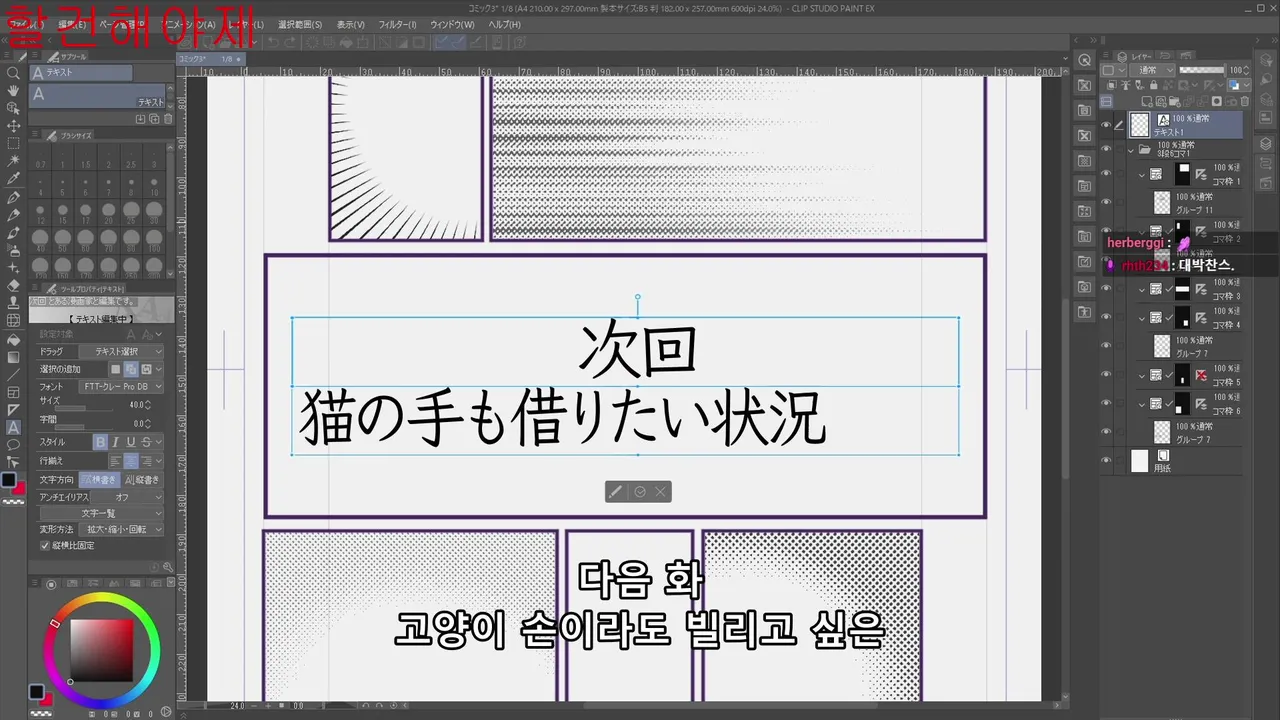The width and height of the screenshot is (1280, 720).
Task: Collapse the 3段6コマ1 folder layer
Action: click(x=1130, y=150)
